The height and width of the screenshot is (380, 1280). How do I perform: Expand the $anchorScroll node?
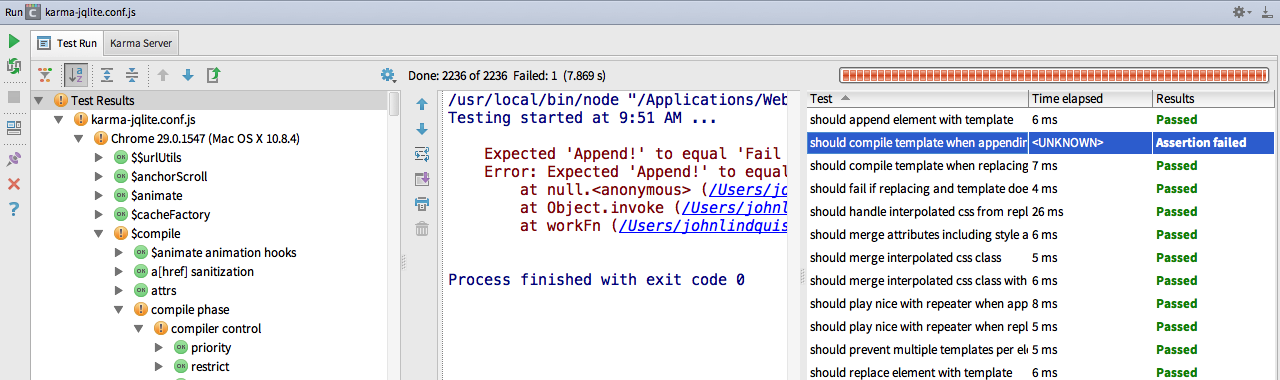[x=100, y=176]
